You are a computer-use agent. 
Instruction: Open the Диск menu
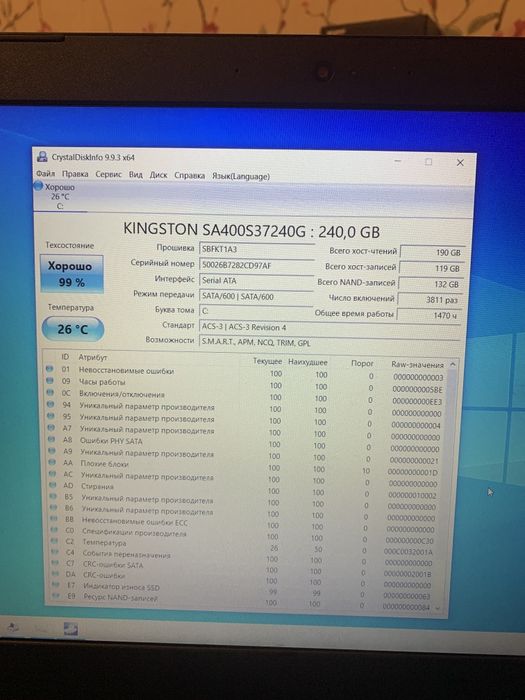coord(158,175)
